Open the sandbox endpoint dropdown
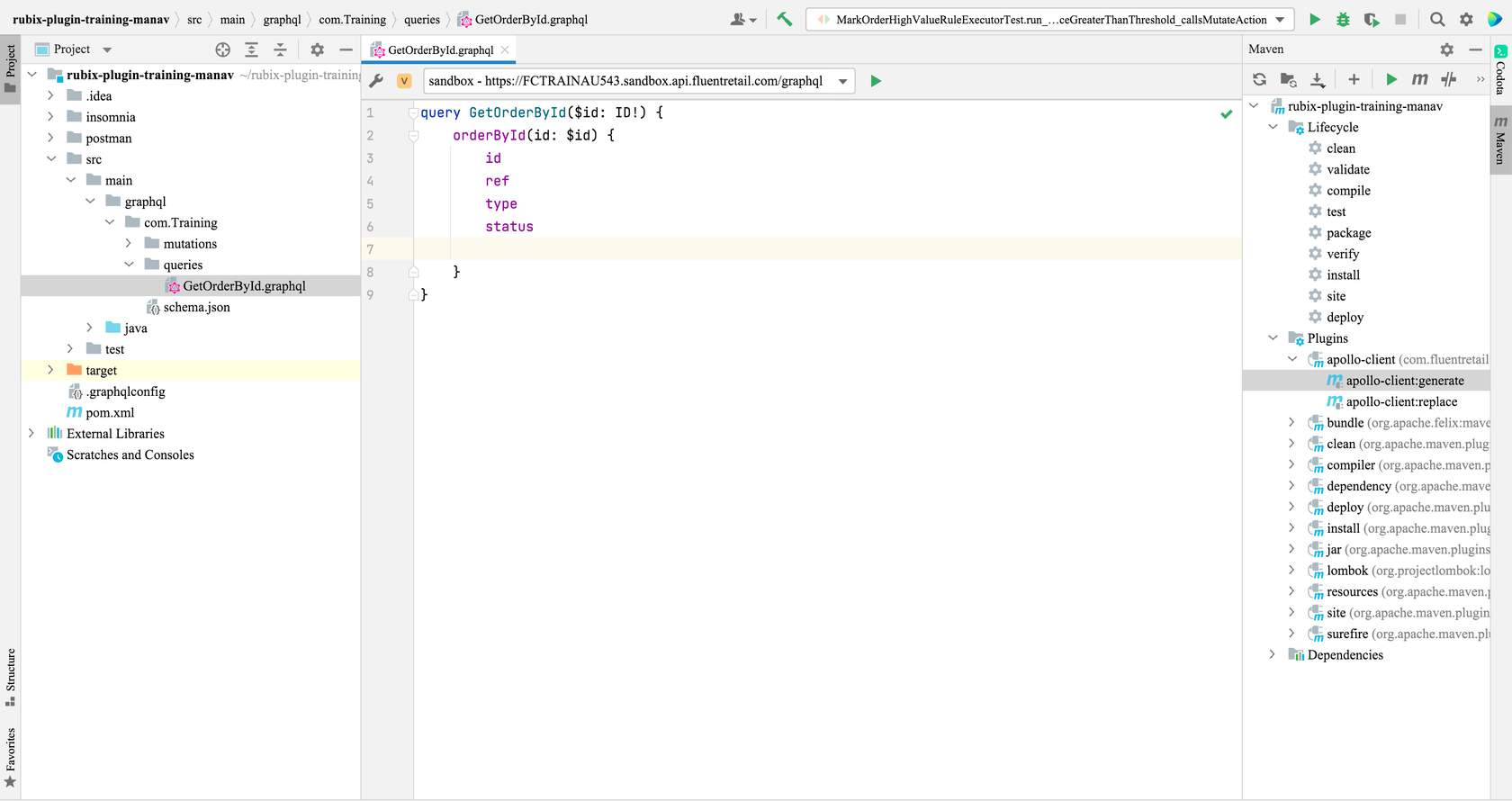 coord(842,81)
